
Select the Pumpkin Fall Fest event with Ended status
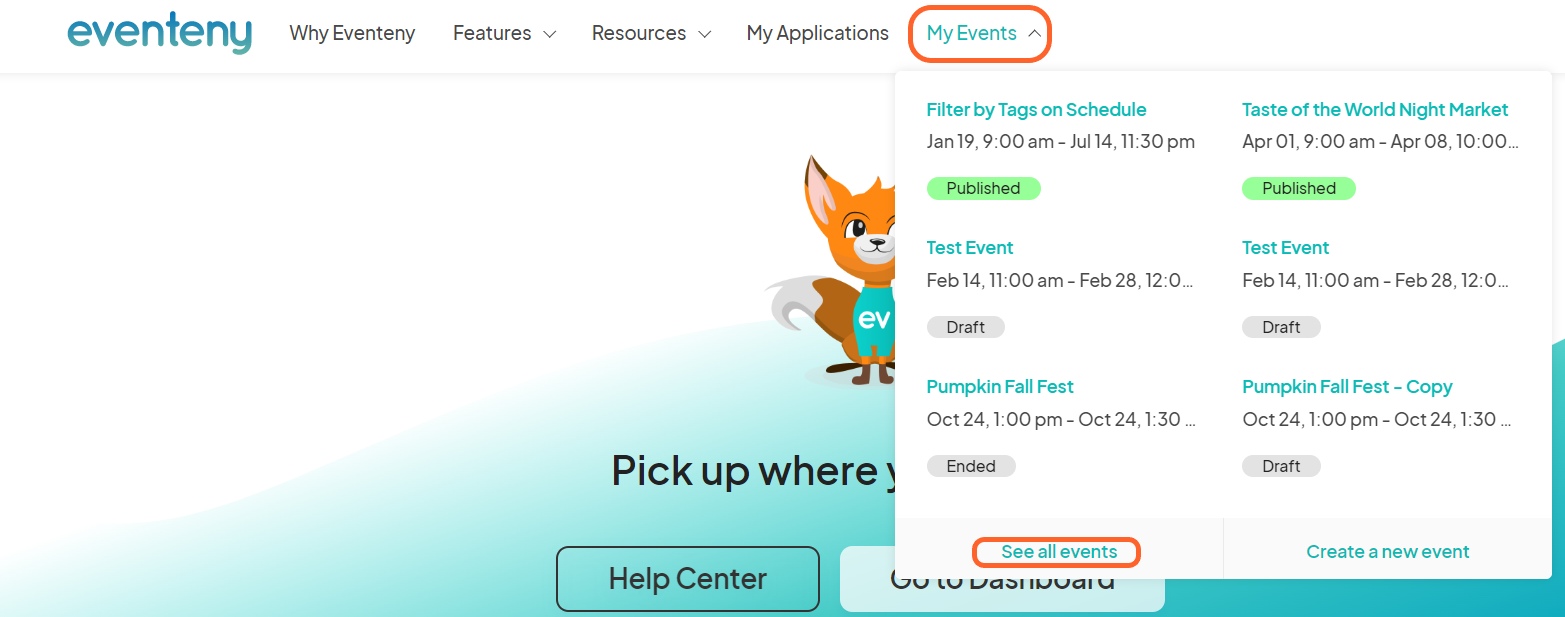(1000, 387)
